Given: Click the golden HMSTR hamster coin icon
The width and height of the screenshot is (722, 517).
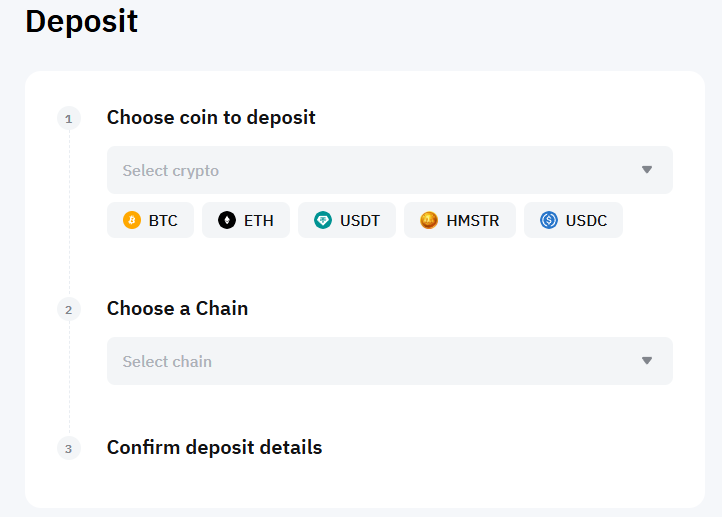Looking at the screenshot, I should [x=429, y=220].
